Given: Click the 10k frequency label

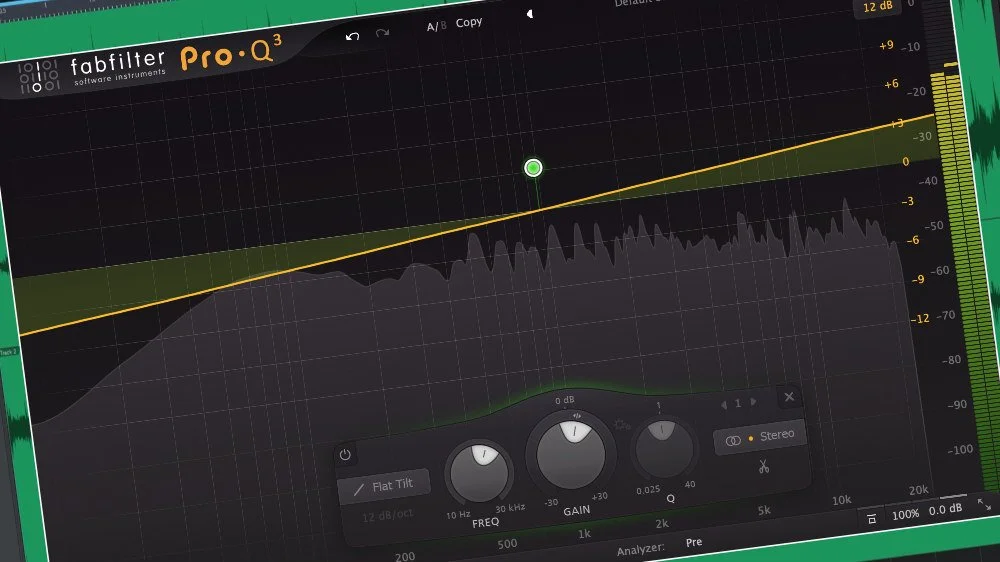Looking at the screenshot, I should [x=841, y=500].
